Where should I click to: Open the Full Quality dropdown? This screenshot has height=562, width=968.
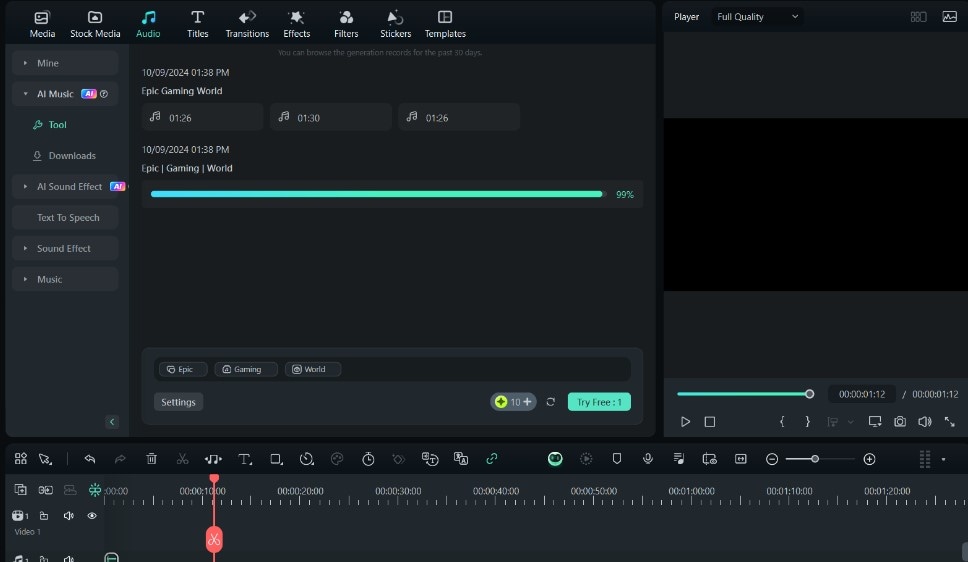point(757,17)
